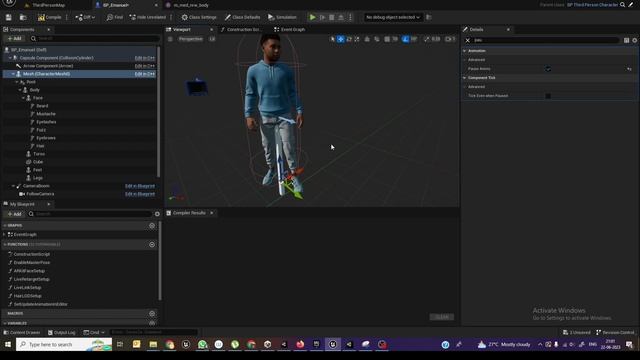Add a new graph with plus icon
Screen dimensions: 640x360
pos(152,225)
